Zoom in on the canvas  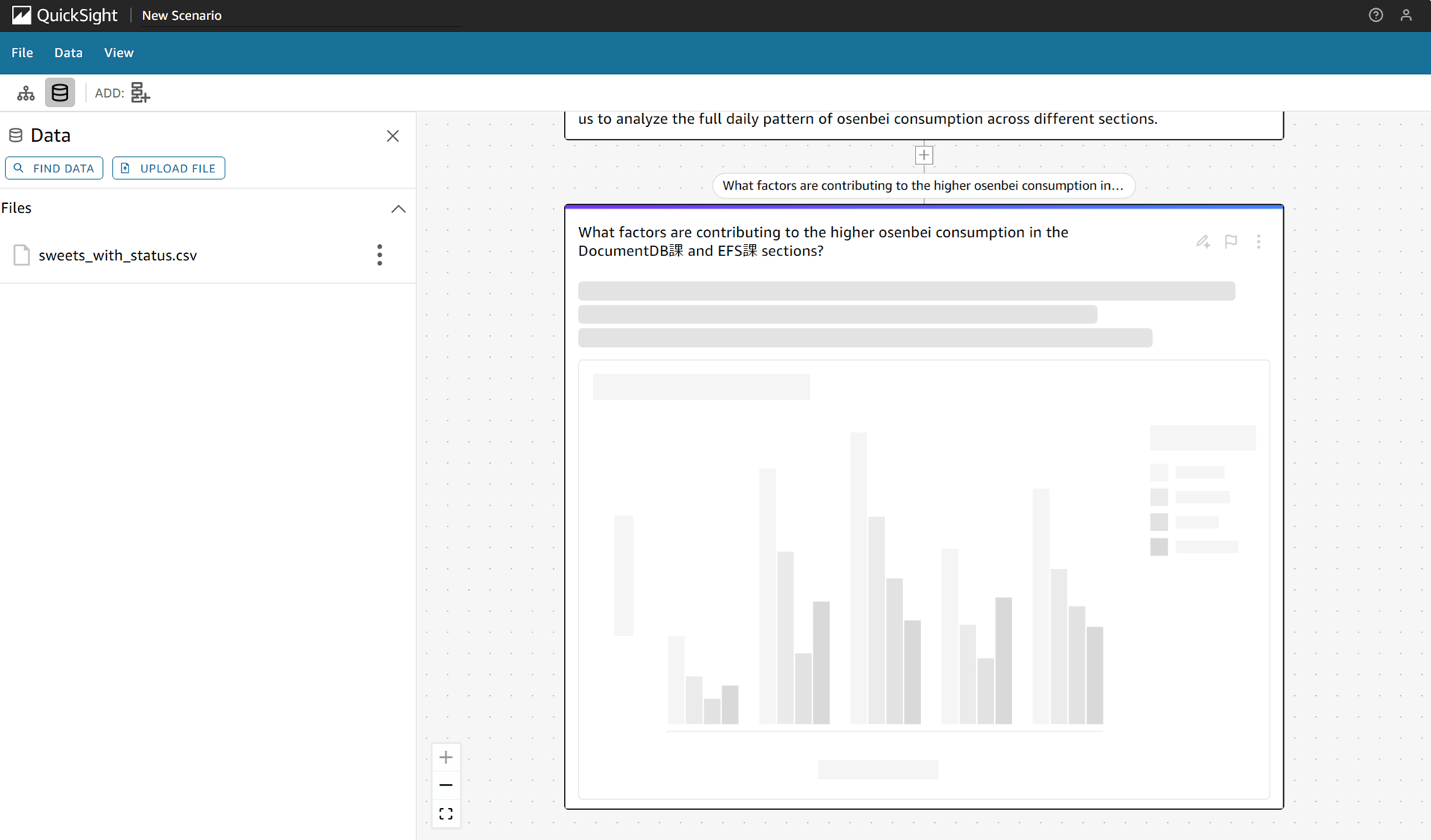[446, 757]
